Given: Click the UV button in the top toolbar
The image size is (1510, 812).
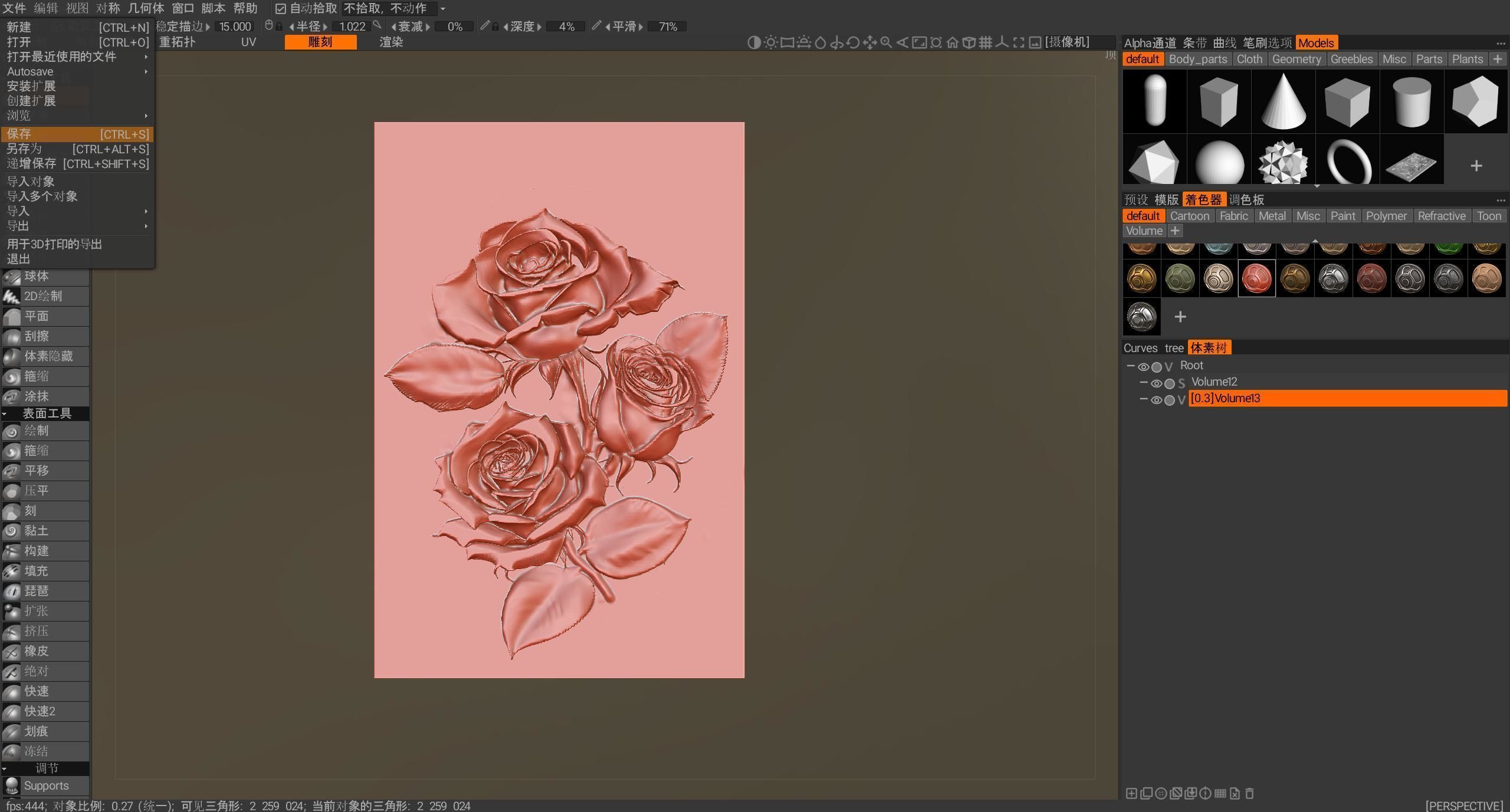Looking at the screenshot, I should tap(248, 42).
